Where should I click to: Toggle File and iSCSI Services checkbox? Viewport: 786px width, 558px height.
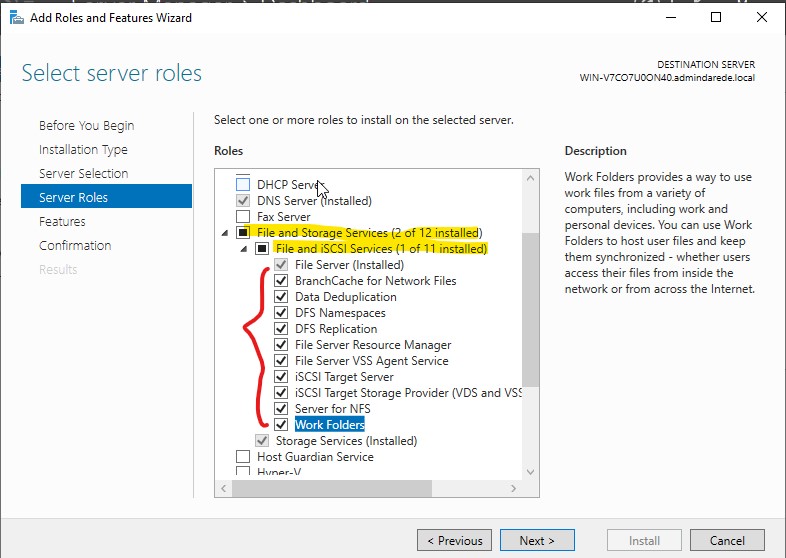point(262,249)
